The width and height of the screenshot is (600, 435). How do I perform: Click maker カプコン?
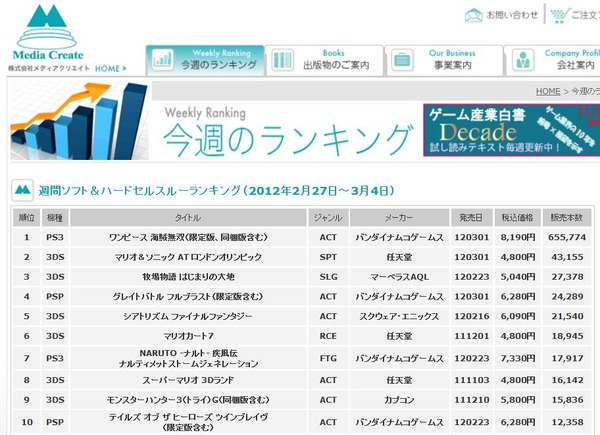pyautogui.click(x=399, y=400)
